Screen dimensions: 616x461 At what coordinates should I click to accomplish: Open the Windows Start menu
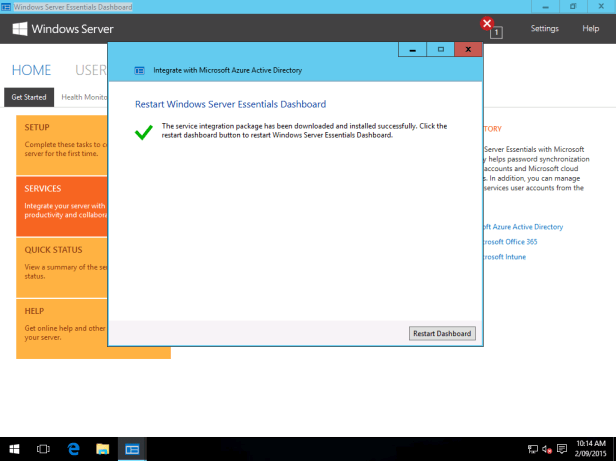tap(14, 449)
